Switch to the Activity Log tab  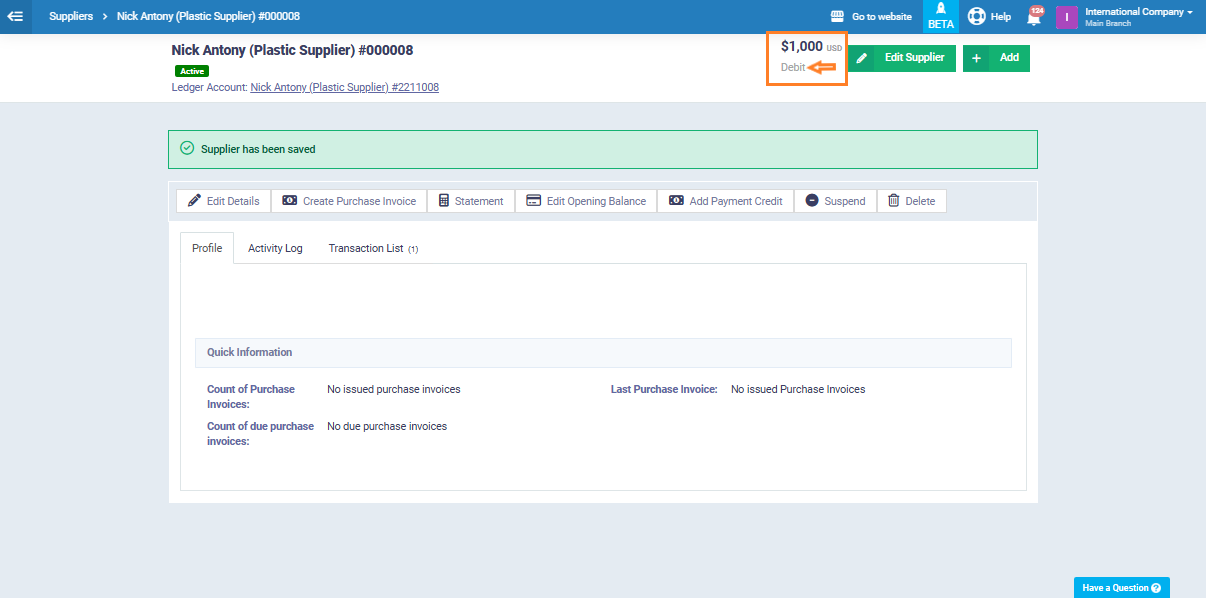[x=275, y=248]
